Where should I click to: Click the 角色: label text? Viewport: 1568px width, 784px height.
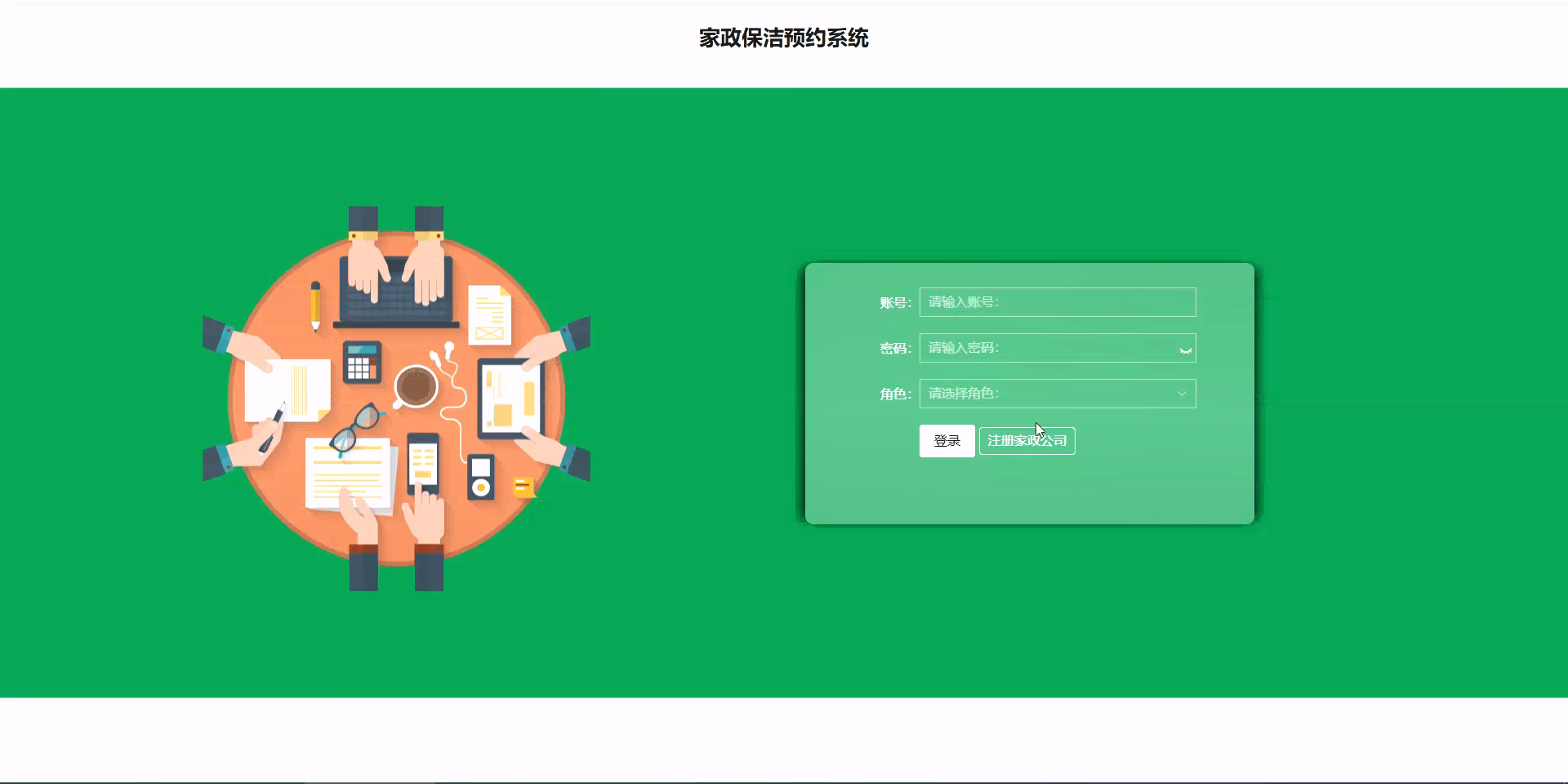(895, 394)
